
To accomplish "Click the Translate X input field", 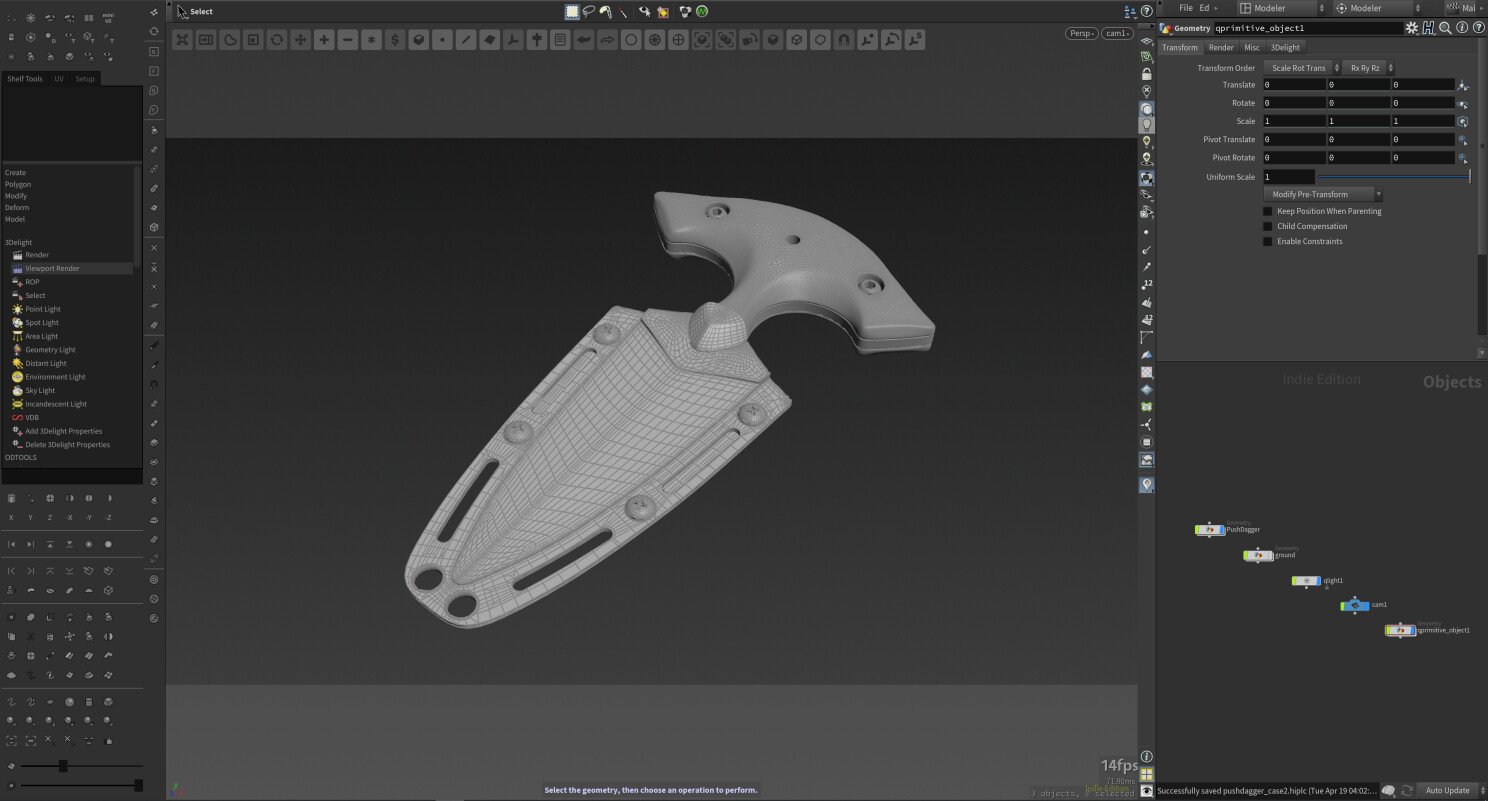I will click(1294, 85).
